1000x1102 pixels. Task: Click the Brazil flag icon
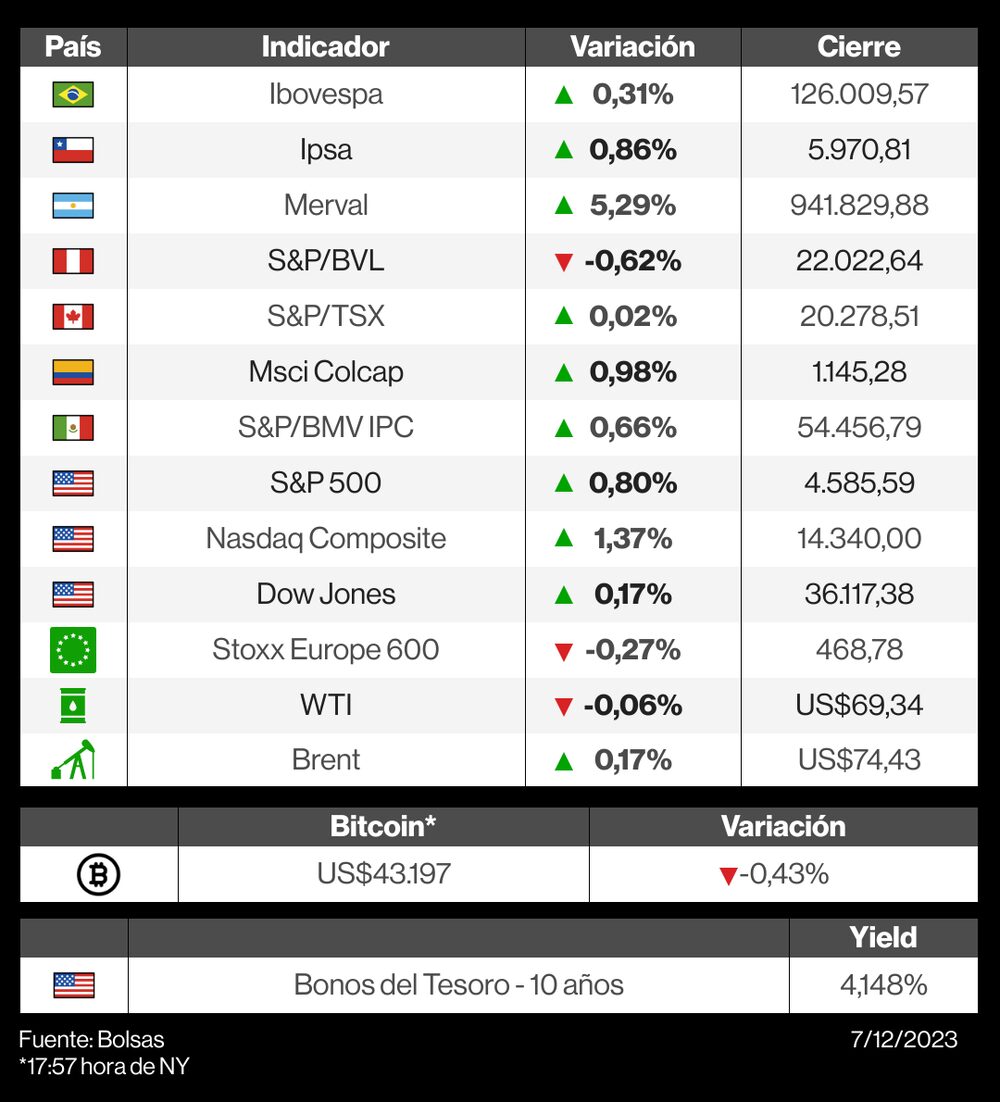(73, 95)
